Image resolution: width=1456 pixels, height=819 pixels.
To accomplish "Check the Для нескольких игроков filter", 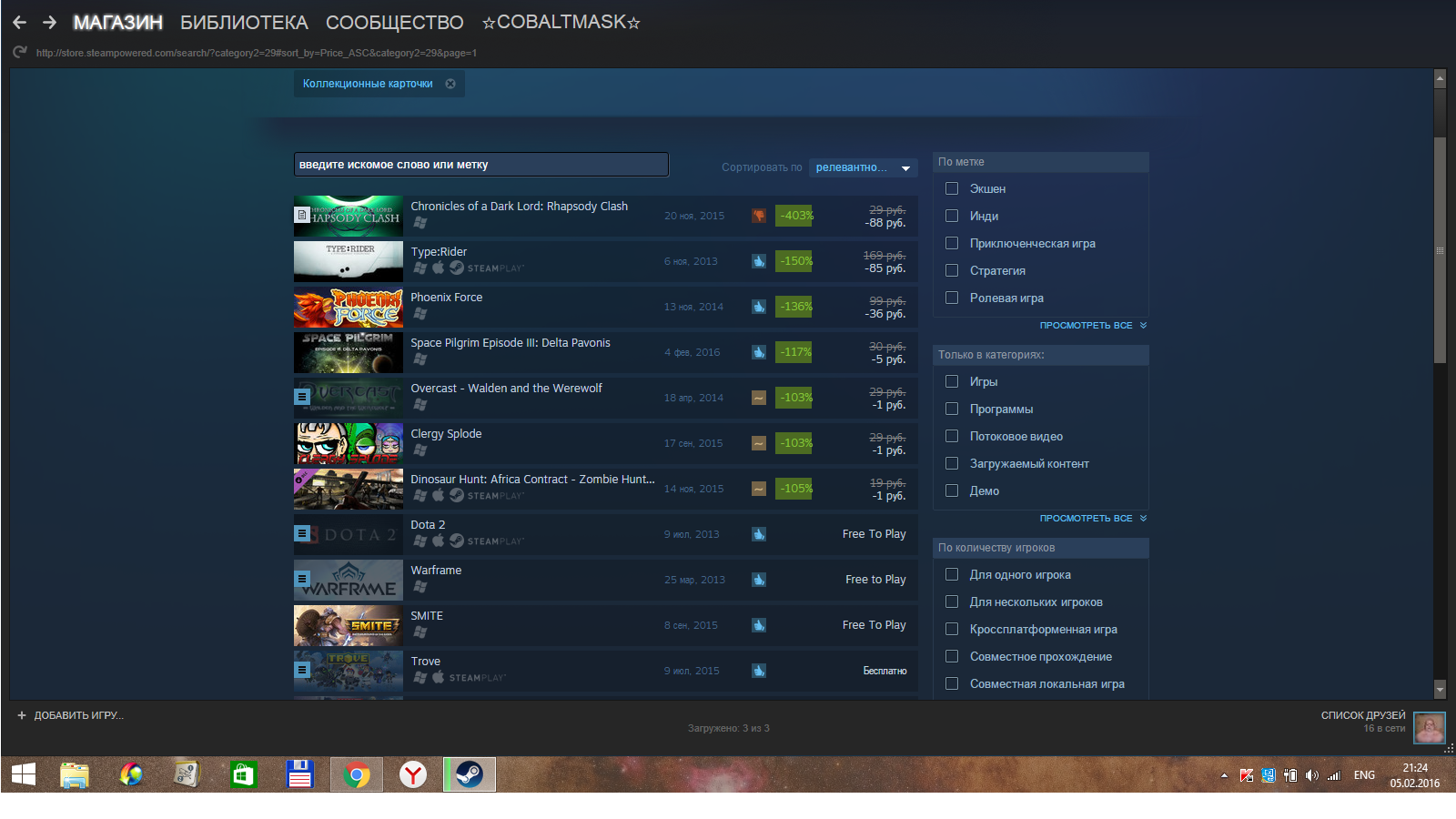I will (x=952, y=602).
